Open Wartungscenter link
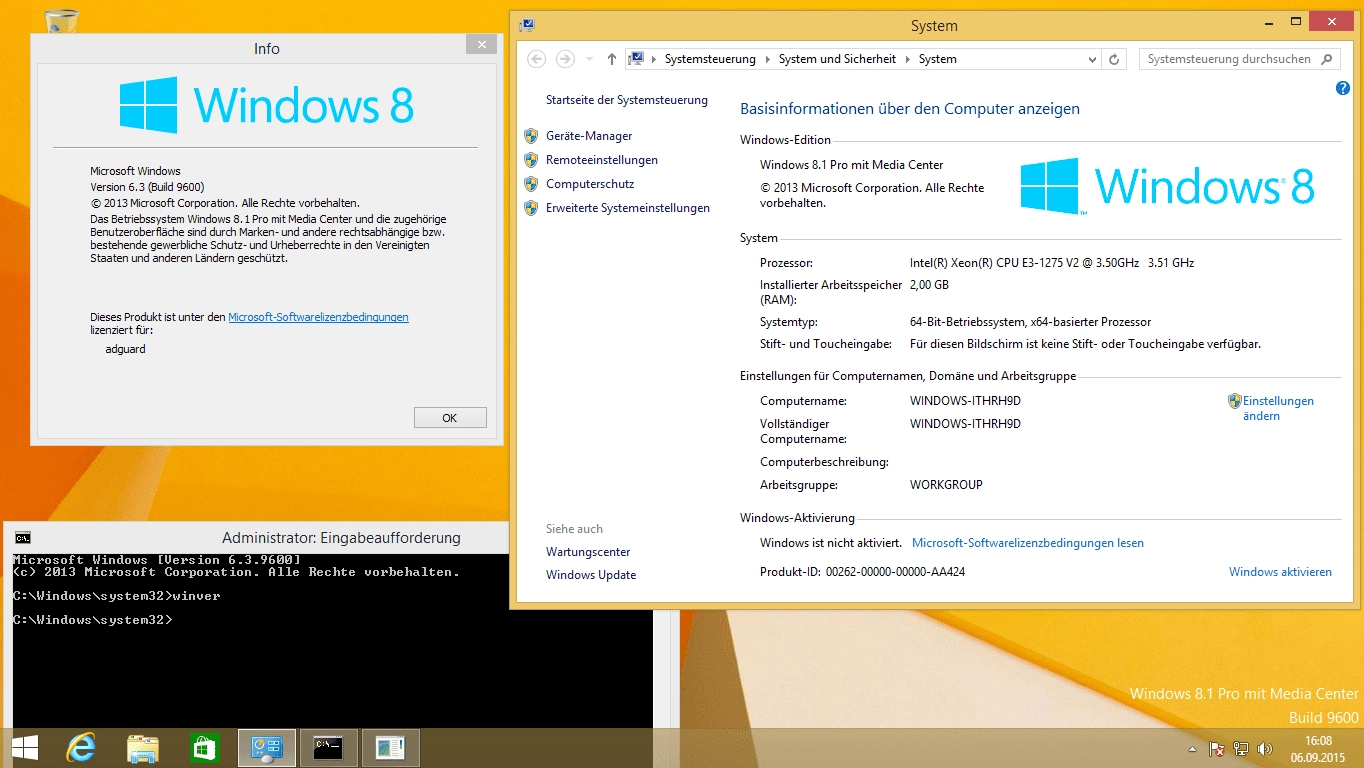Screen dimensions: 1364x768 (x=588, y=552)
